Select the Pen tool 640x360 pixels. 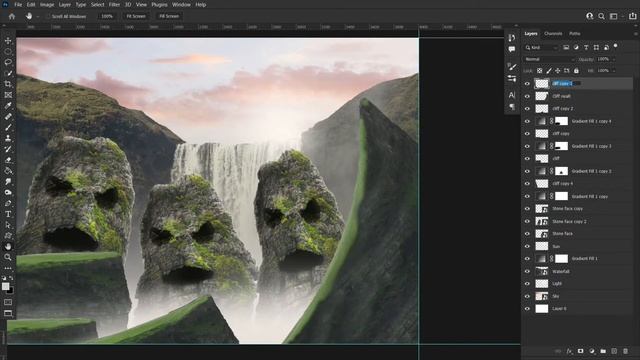8,203
